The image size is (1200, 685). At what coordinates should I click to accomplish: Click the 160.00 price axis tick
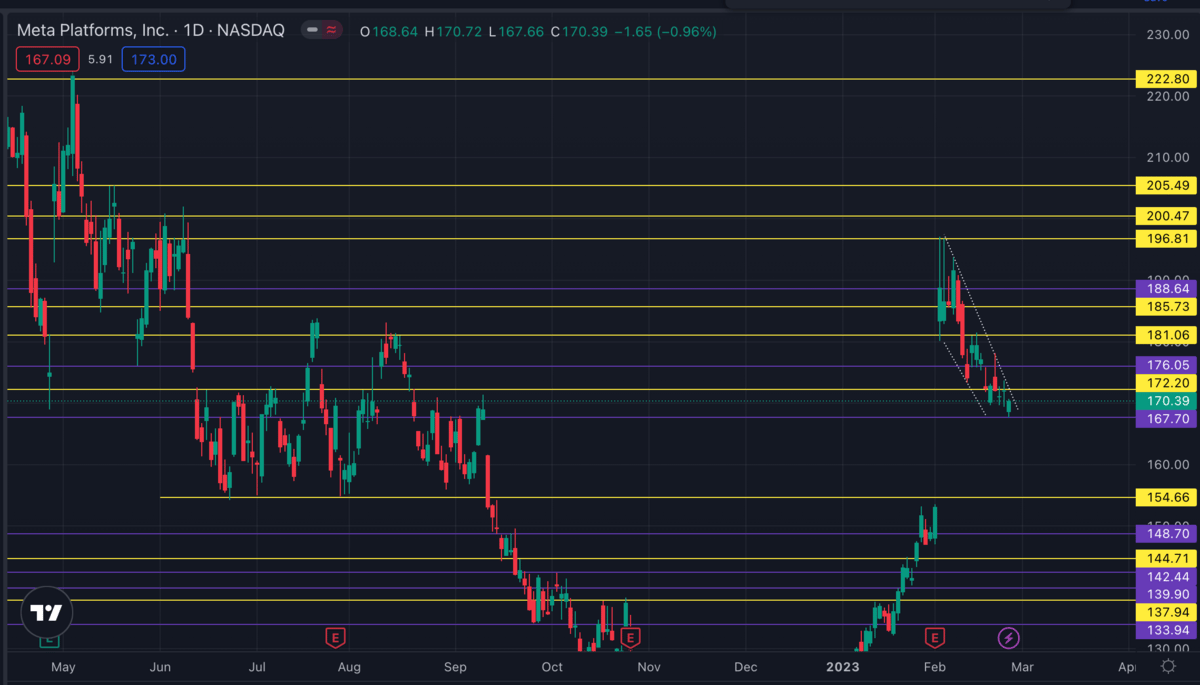(x=1166, y=465)
